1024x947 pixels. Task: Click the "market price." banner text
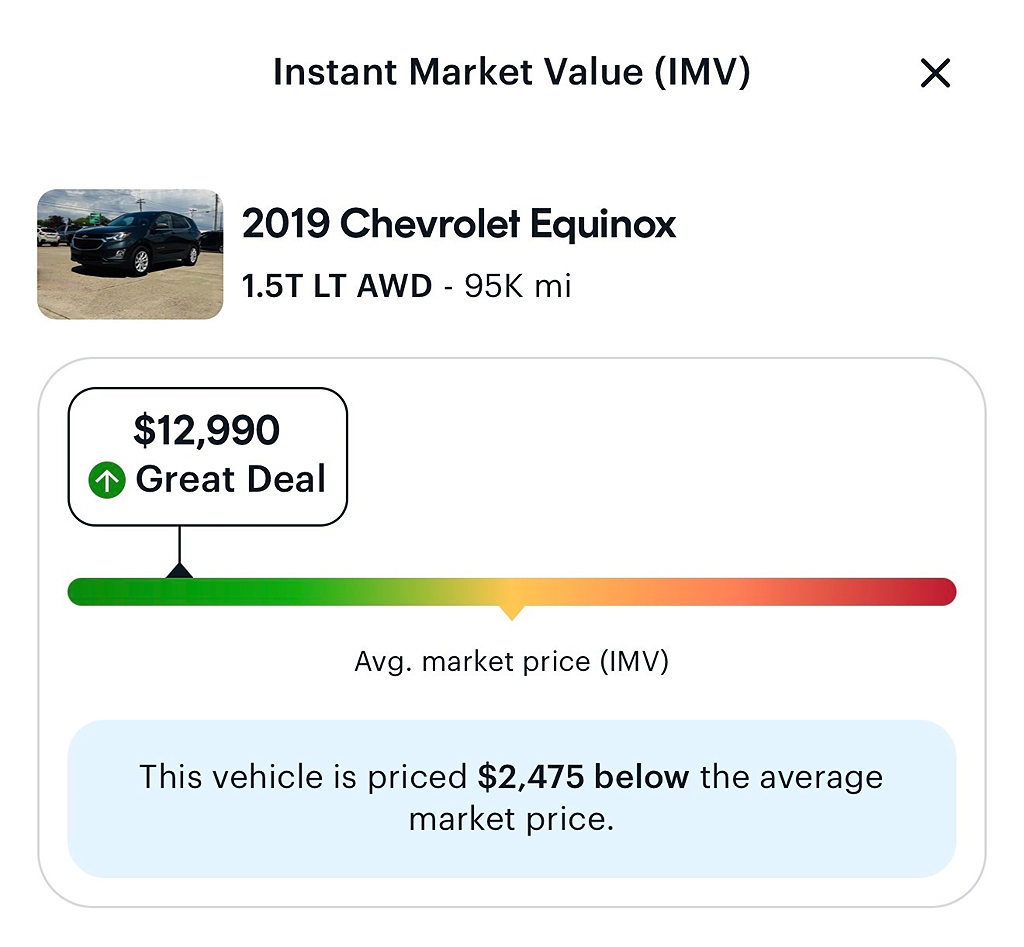pos(512,819)
